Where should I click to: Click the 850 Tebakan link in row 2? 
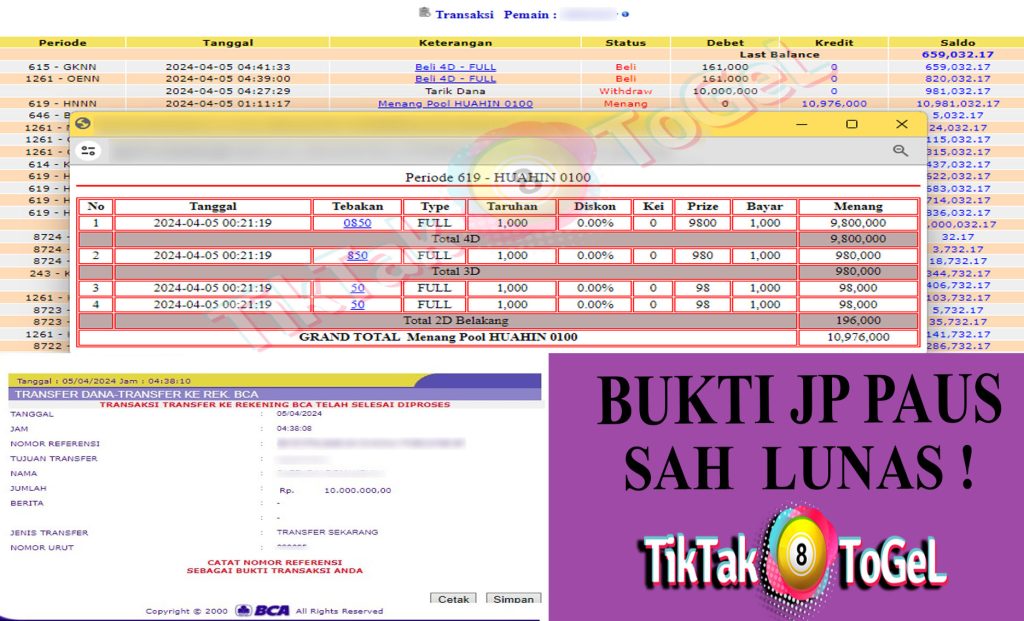(357, 255)
